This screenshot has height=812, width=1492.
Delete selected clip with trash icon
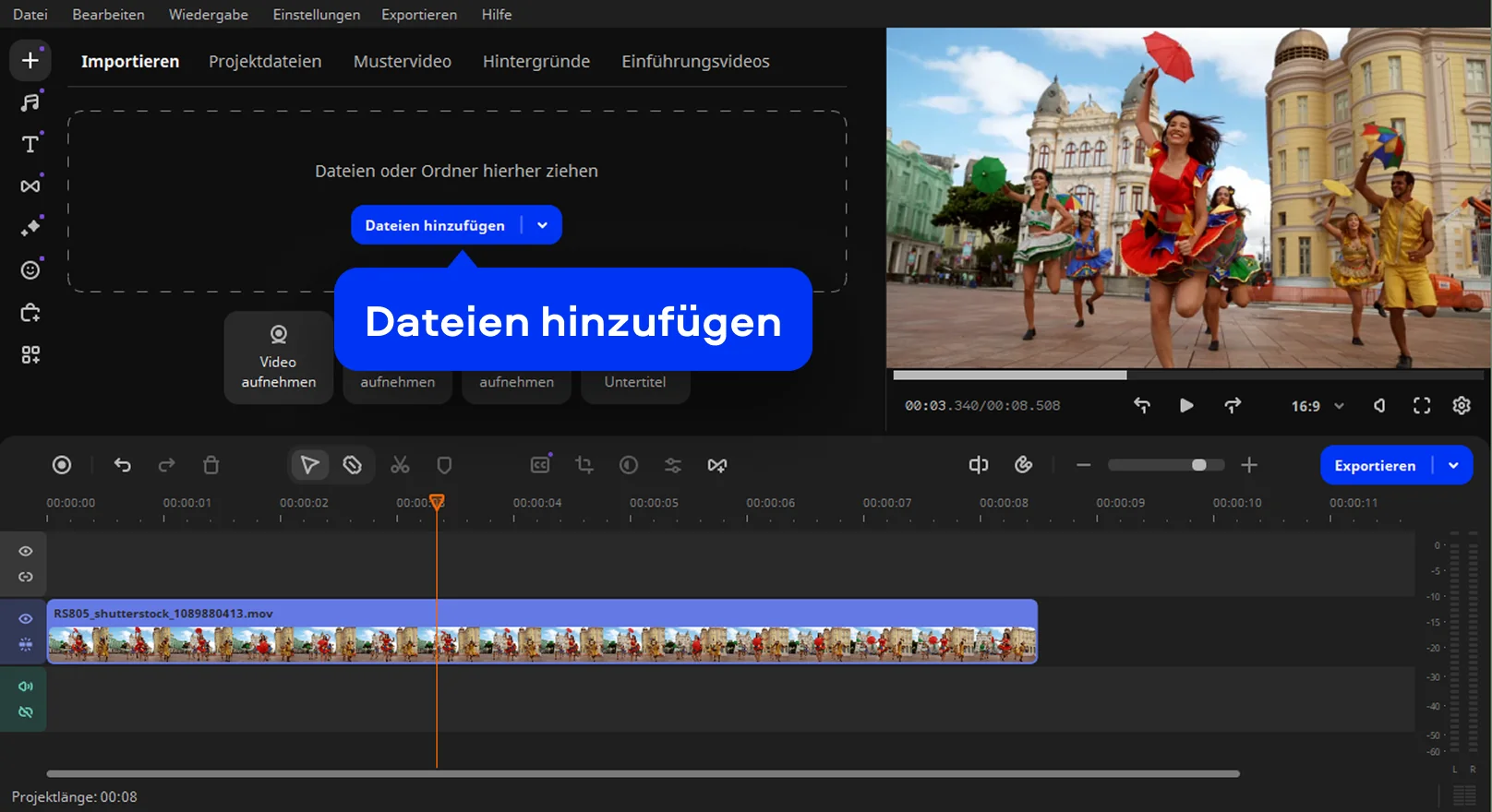(211, 465)
